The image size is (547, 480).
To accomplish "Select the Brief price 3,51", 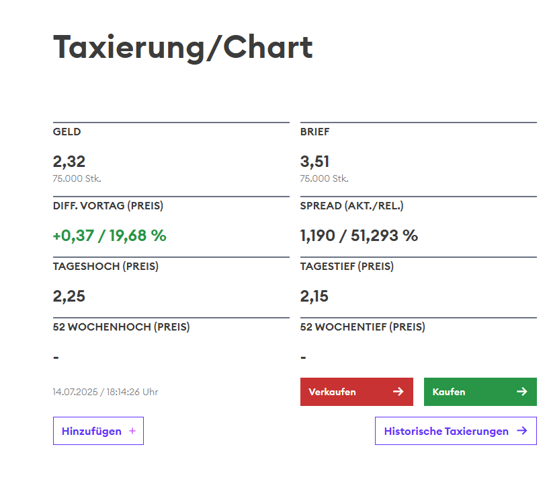I will pyautogui.click(x=315, y=162).
